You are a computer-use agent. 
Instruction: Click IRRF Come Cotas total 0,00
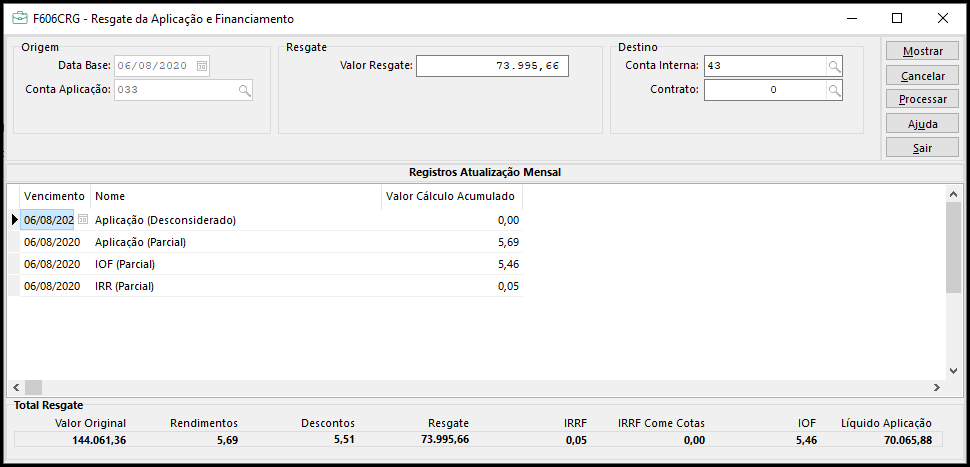(693, 440)
